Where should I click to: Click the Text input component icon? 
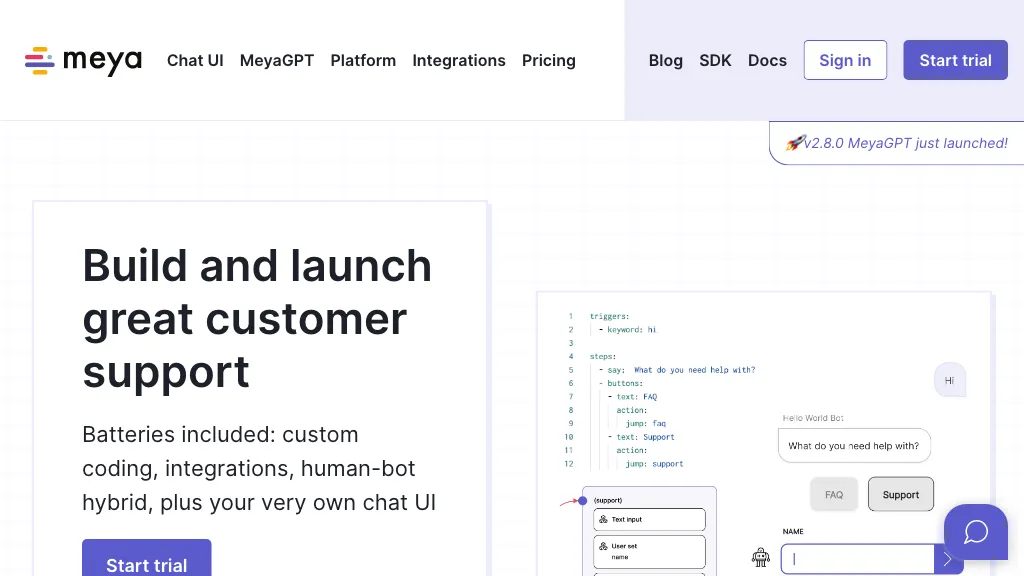604,520
